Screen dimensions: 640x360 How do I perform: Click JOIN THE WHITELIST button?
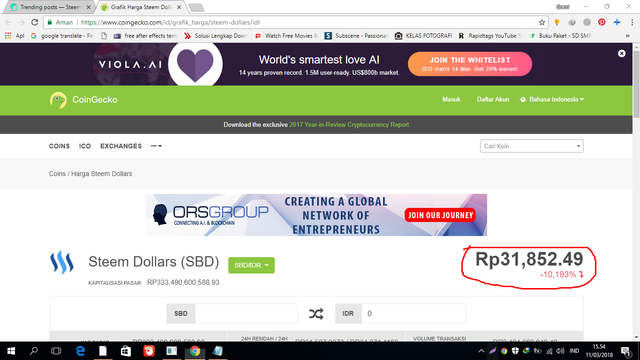(470, 64)
